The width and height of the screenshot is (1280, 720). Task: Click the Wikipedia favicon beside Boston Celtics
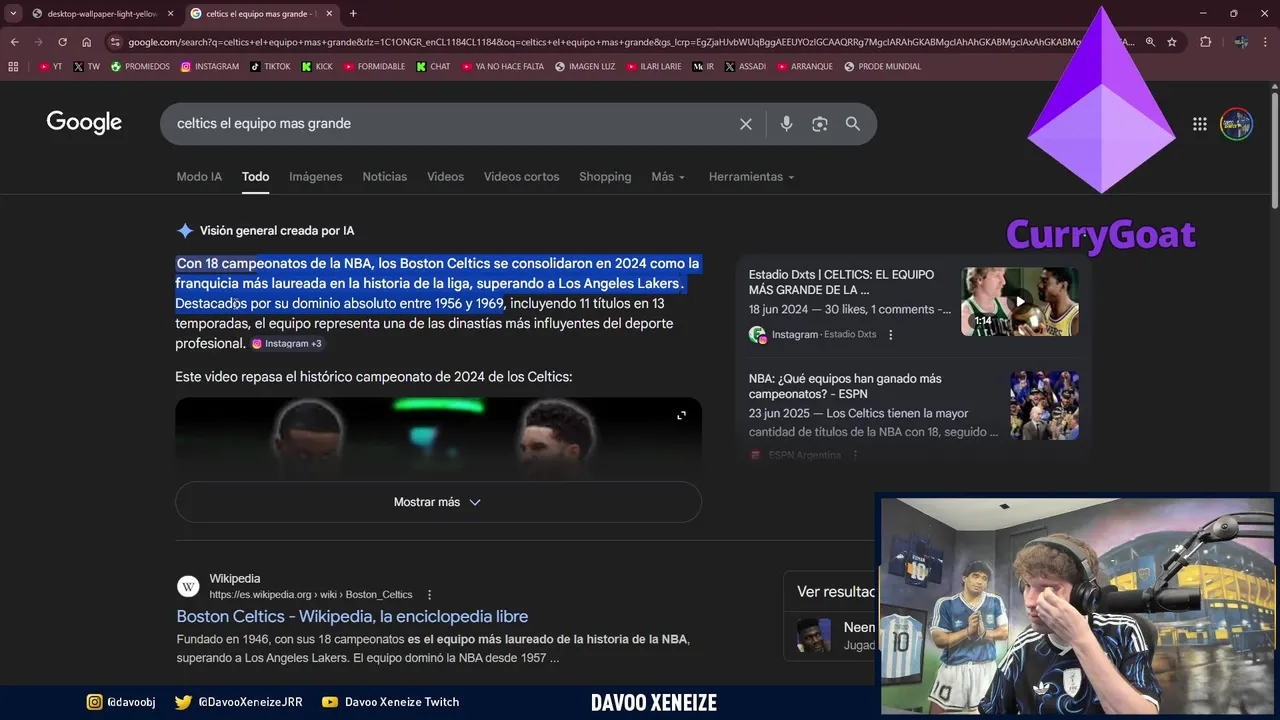click(188, 586)
